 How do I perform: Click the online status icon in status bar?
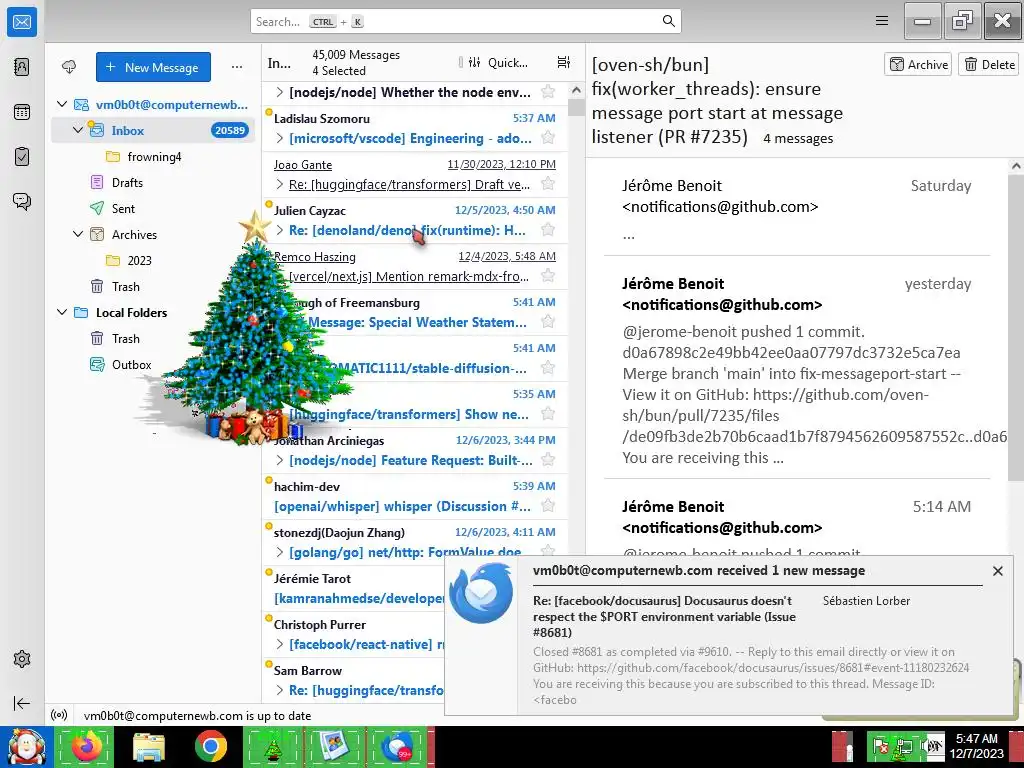click(59, 715)
